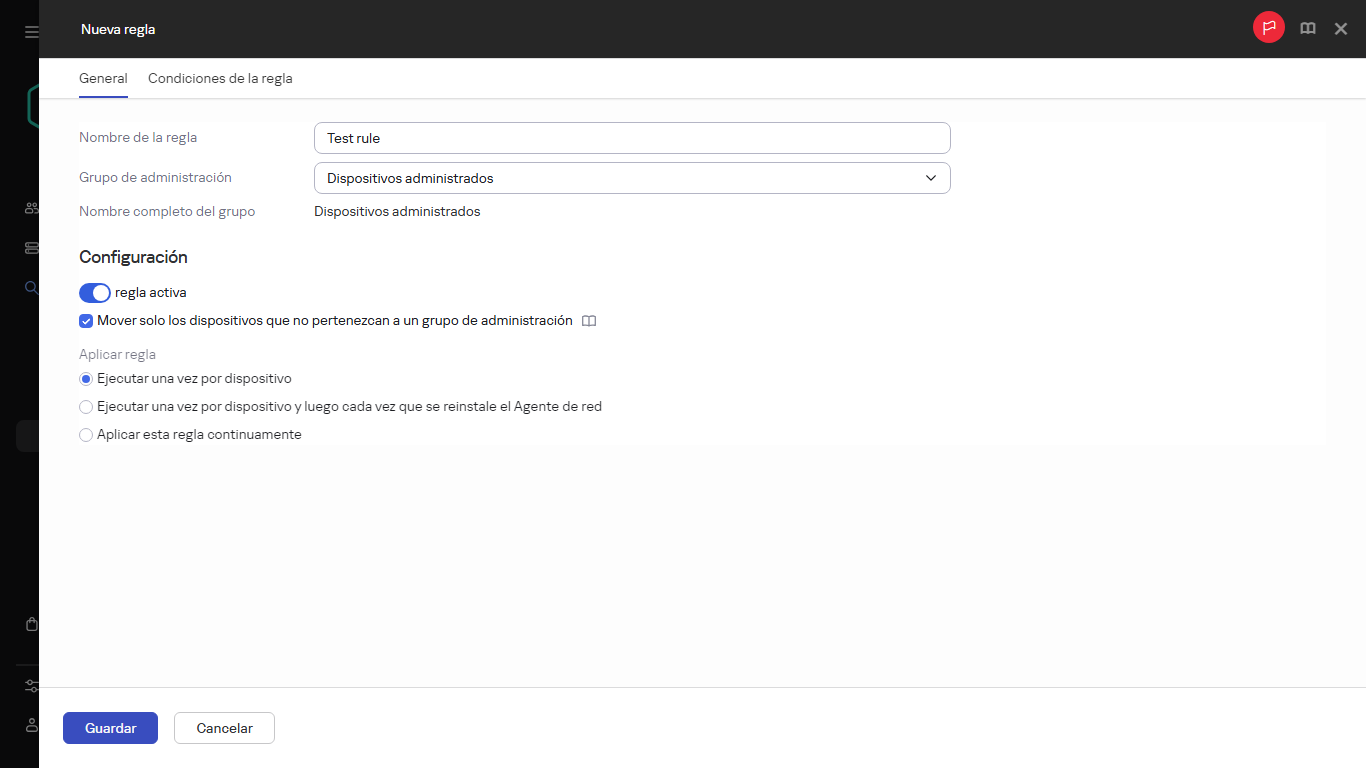1366x768 pixels.
Task: Open the sliders settings icon in sidebar
Action: click(31, 686)
